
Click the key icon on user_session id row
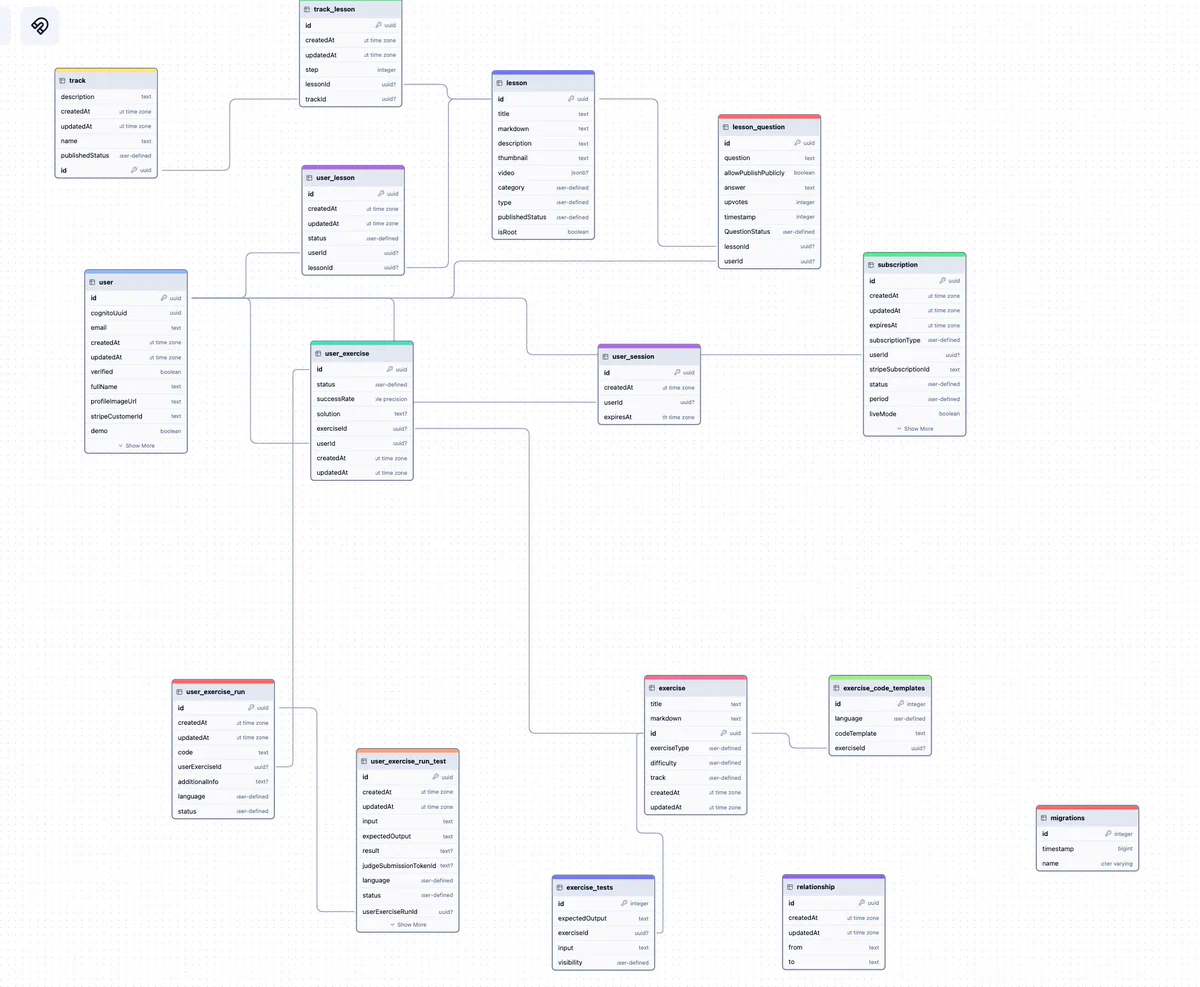pyautogui.click(x=677, y=372)
